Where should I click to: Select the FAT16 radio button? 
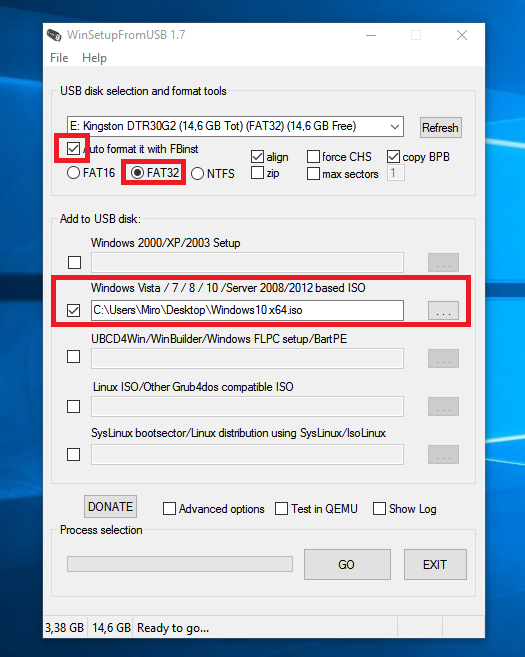pos(73,173)
